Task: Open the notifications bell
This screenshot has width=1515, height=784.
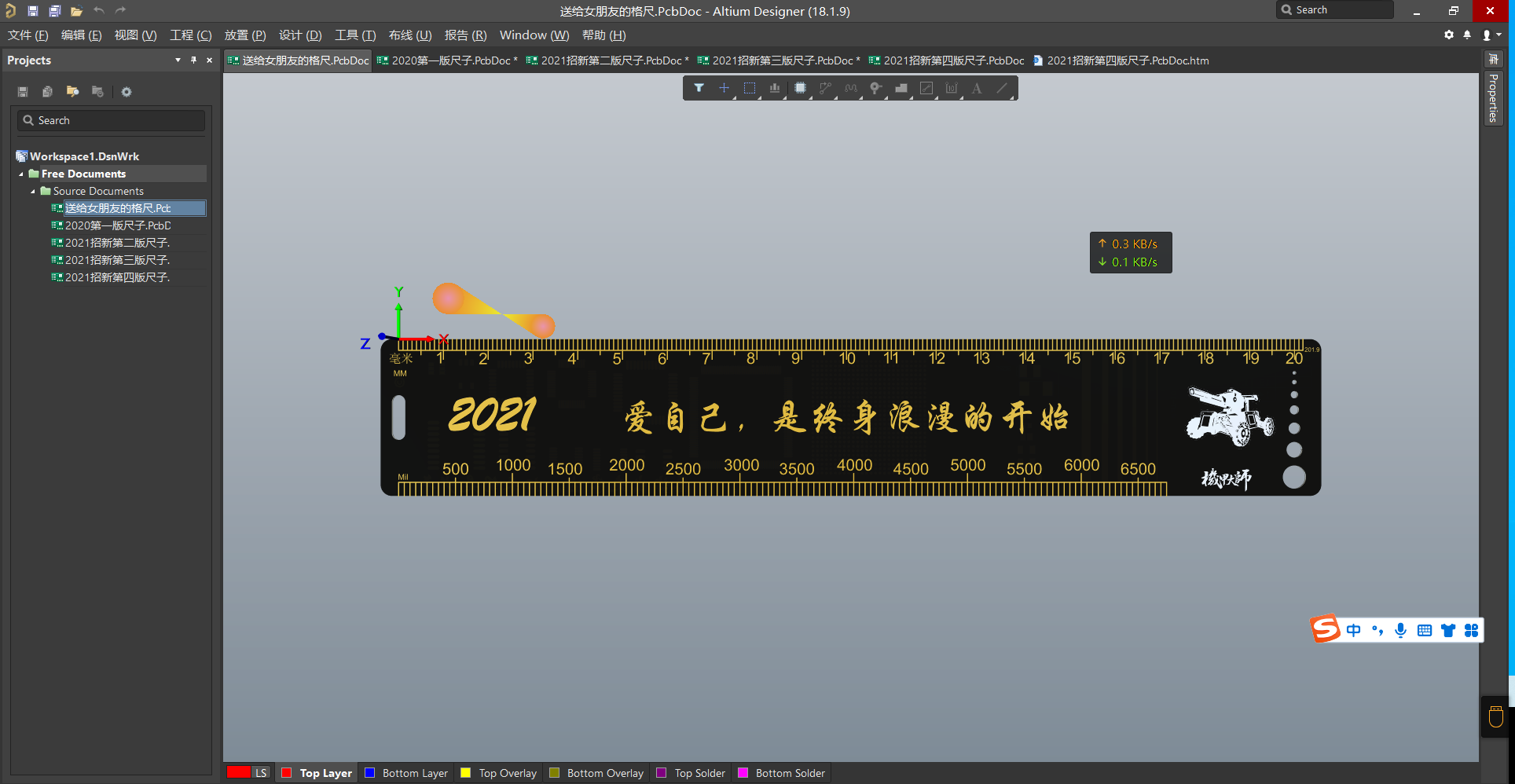Action: (x=1467, y=35)
